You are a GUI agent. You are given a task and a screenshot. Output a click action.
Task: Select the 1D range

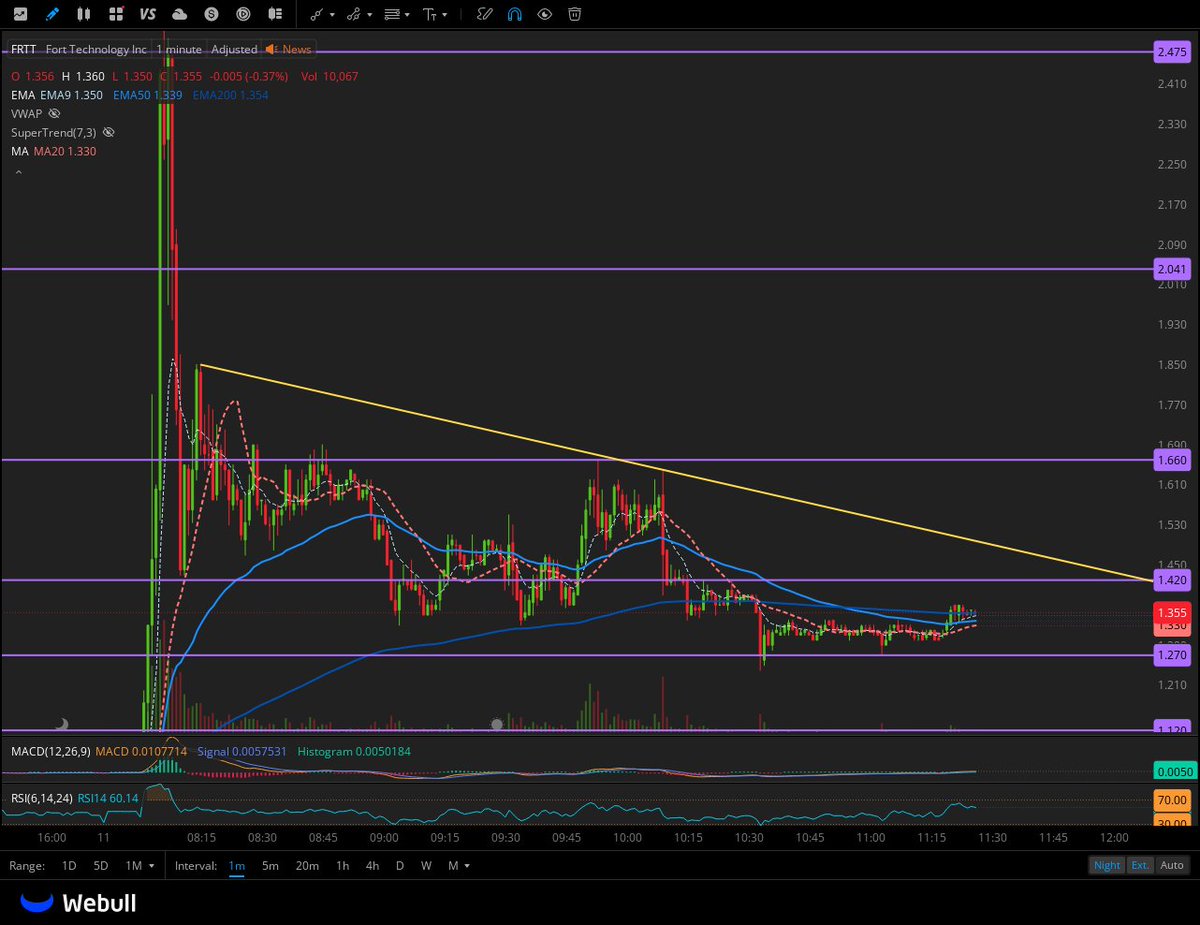tap(69, 865)
